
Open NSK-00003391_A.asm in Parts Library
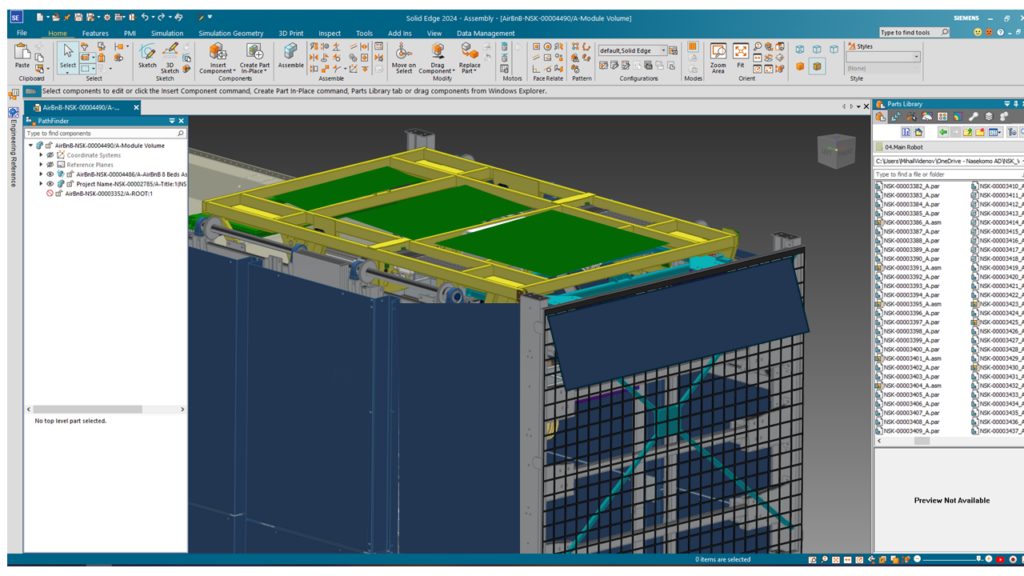point(911,268)
